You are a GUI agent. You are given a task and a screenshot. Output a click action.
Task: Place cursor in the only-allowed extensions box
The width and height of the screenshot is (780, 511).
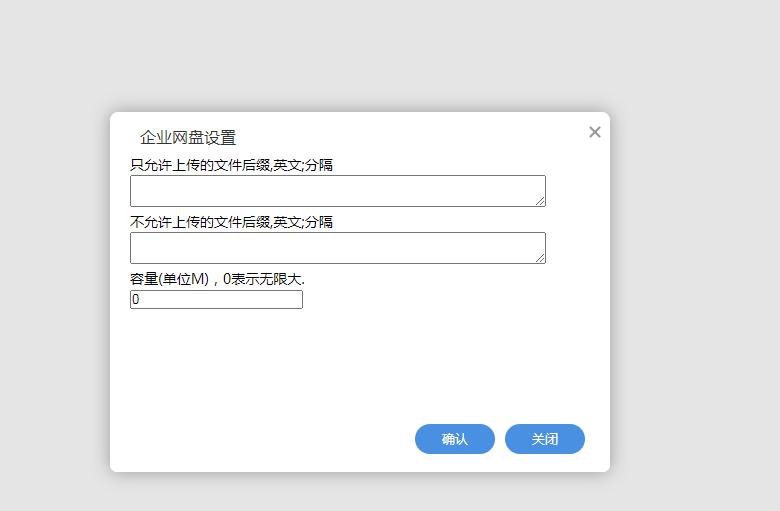[x=337, y=191]
